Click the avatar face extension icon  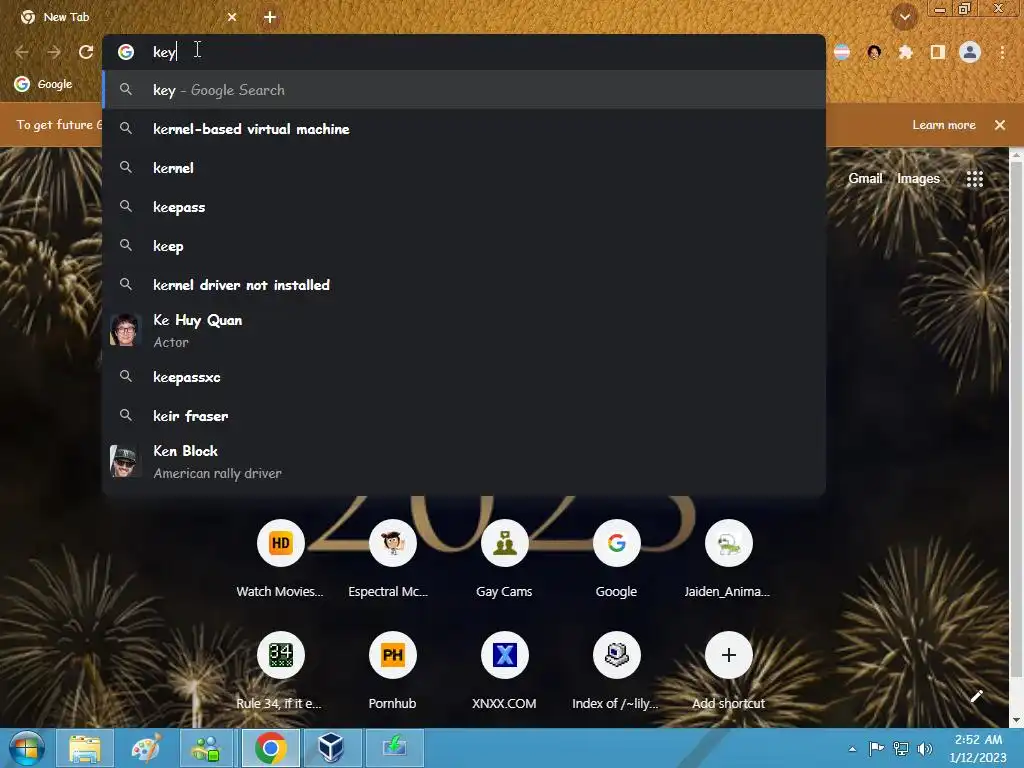coord(874,52)
